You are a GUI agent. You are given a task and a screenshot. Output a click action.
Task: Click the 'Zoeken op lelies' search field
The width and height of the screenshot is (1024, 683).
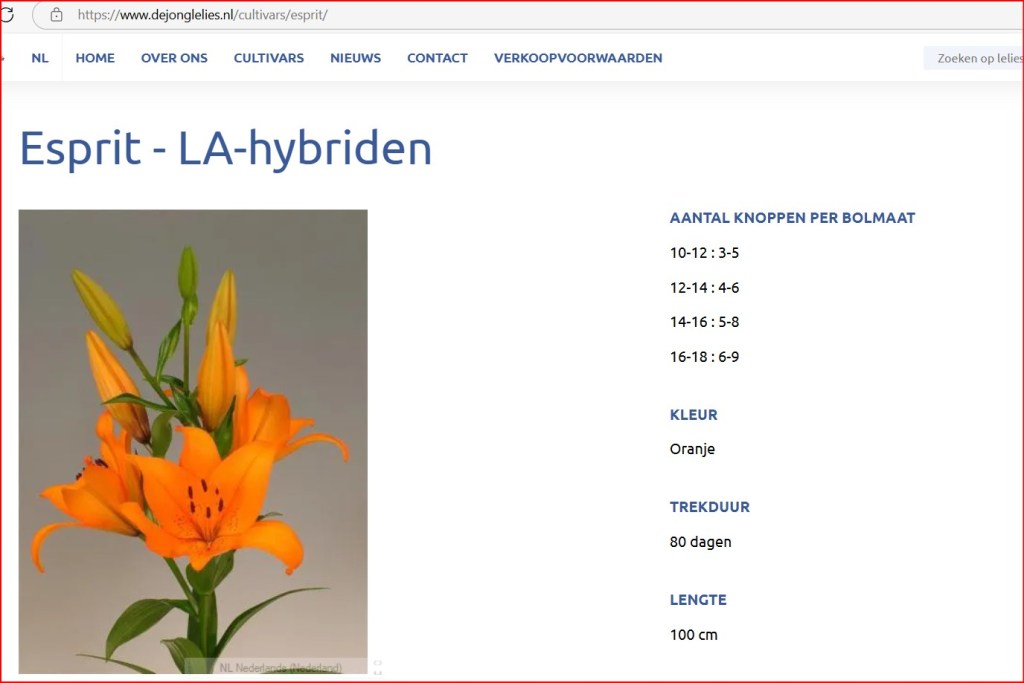(975, 59)
